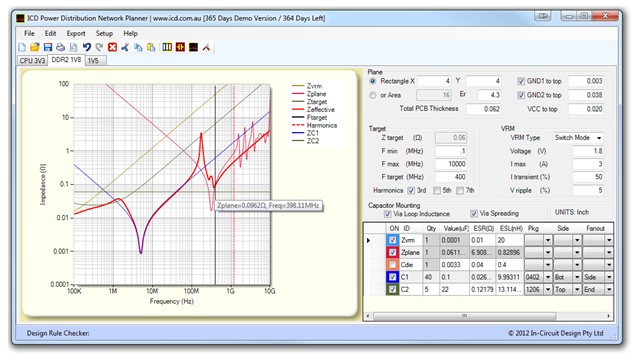639x361 pixels.
Task: Enable the 5th harmonic checkbox
Action: pyautogui.click(x=437, y=190)
